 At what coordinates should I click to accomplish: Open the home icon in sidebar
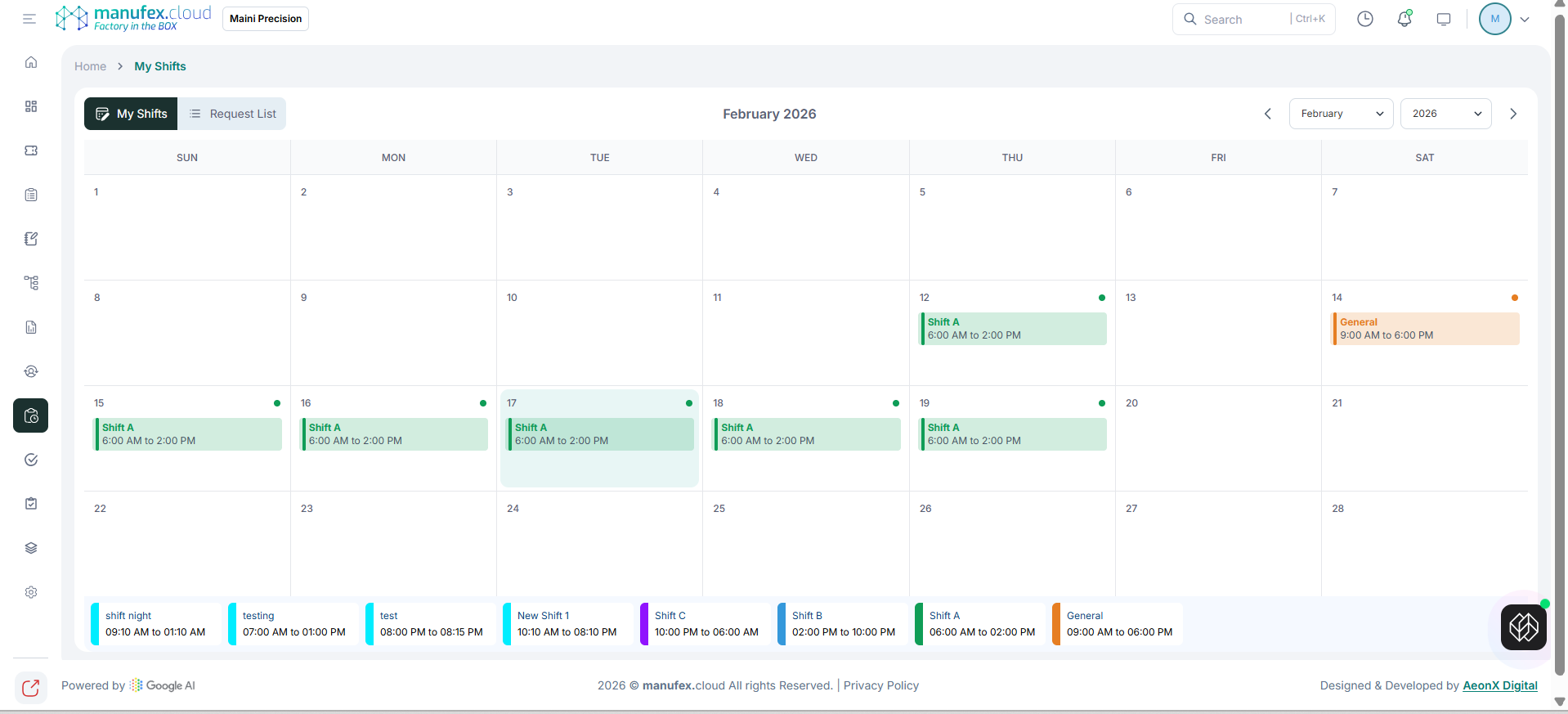[x=31, y=62]
